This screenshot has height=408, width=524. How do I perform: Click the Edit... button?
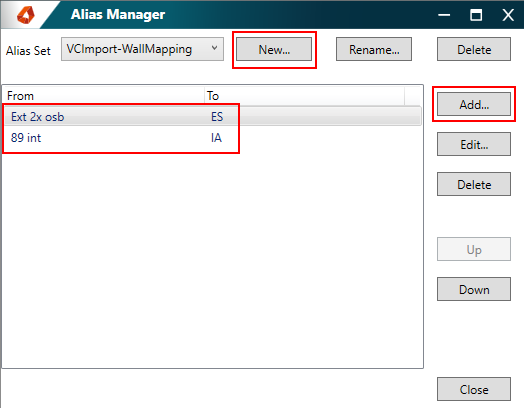point(474,144)
